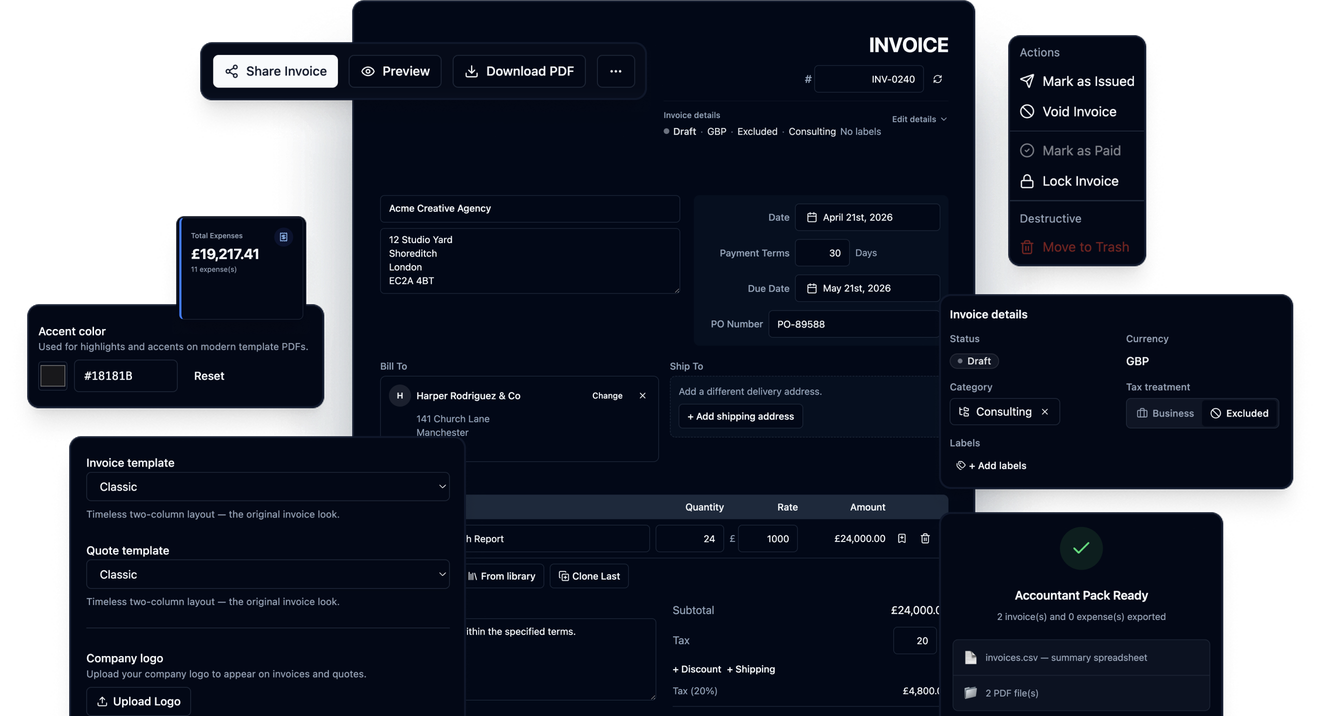Screen dimensions: 1320x716
Task: Click the From library button
Action: pyautogui.click(x=502, y=576)
